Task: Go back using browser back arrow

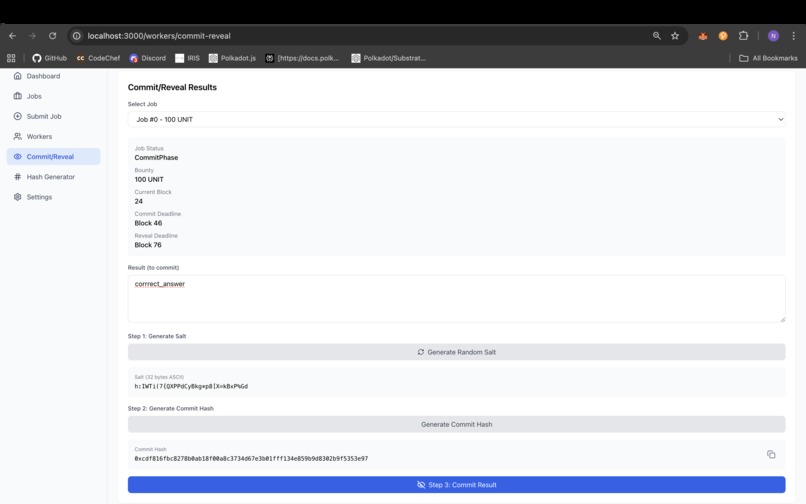Action: [12, 36]
